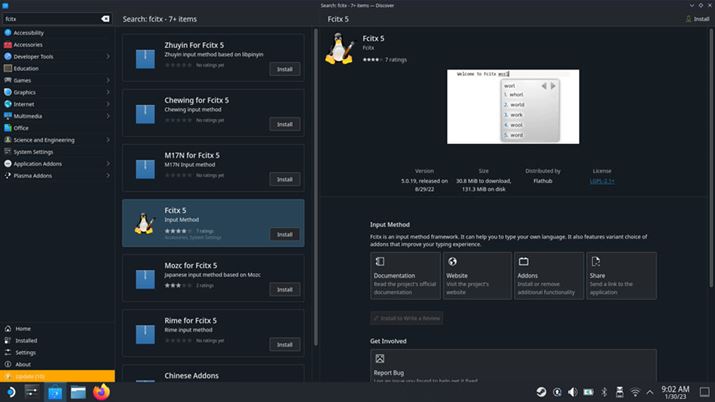Go to Settings in the sidebar
Image resolution: width=715 pixels, height=402 pixels.
[25, 352]
